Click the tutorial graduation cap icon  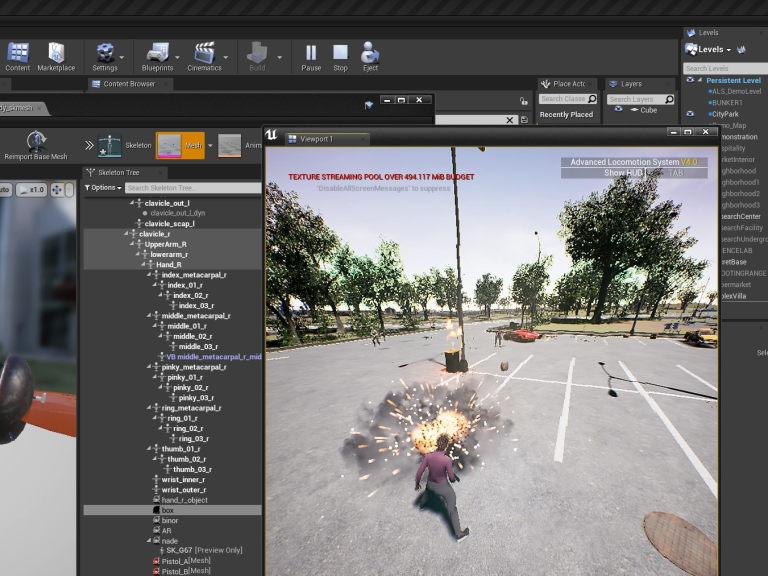pos(369,105)
